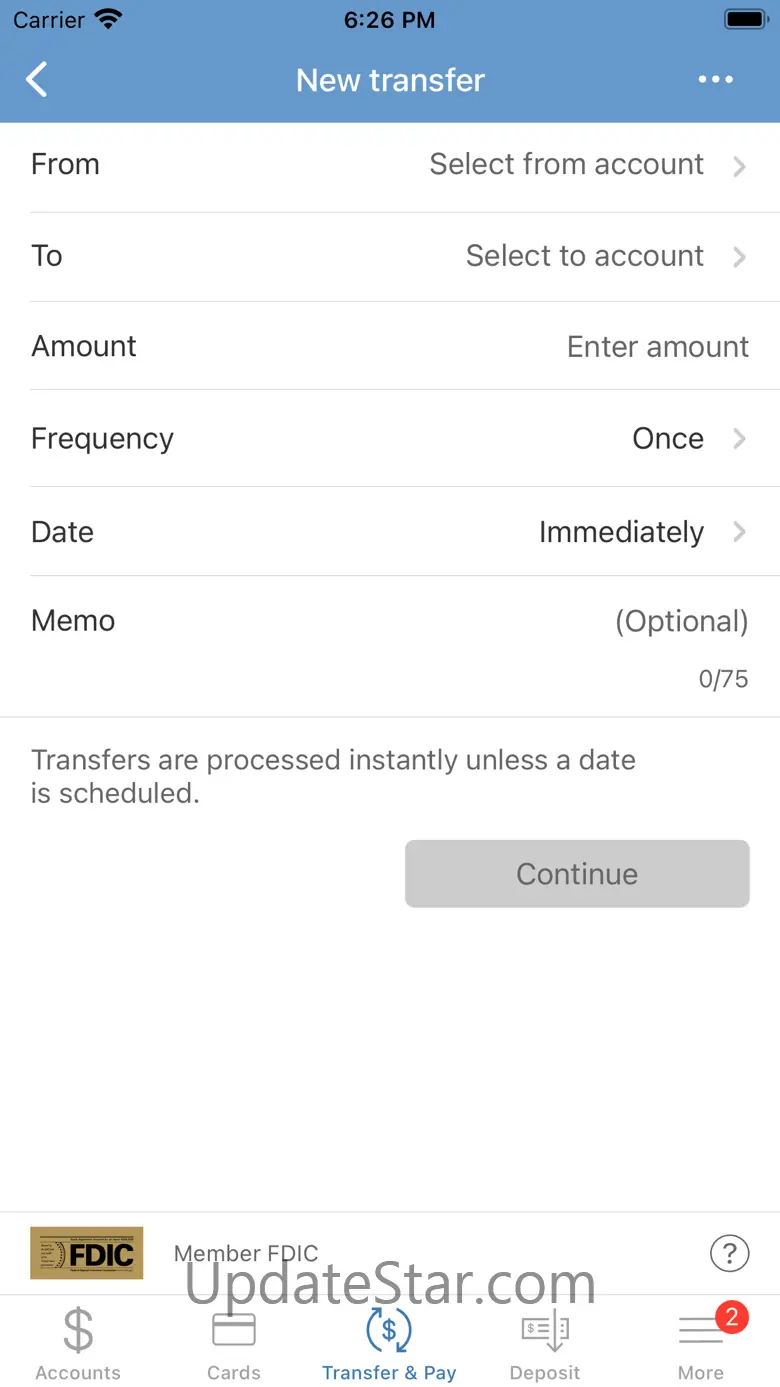
Task: Expand the Select to account chooser
Action: click(x=604, y=256)
